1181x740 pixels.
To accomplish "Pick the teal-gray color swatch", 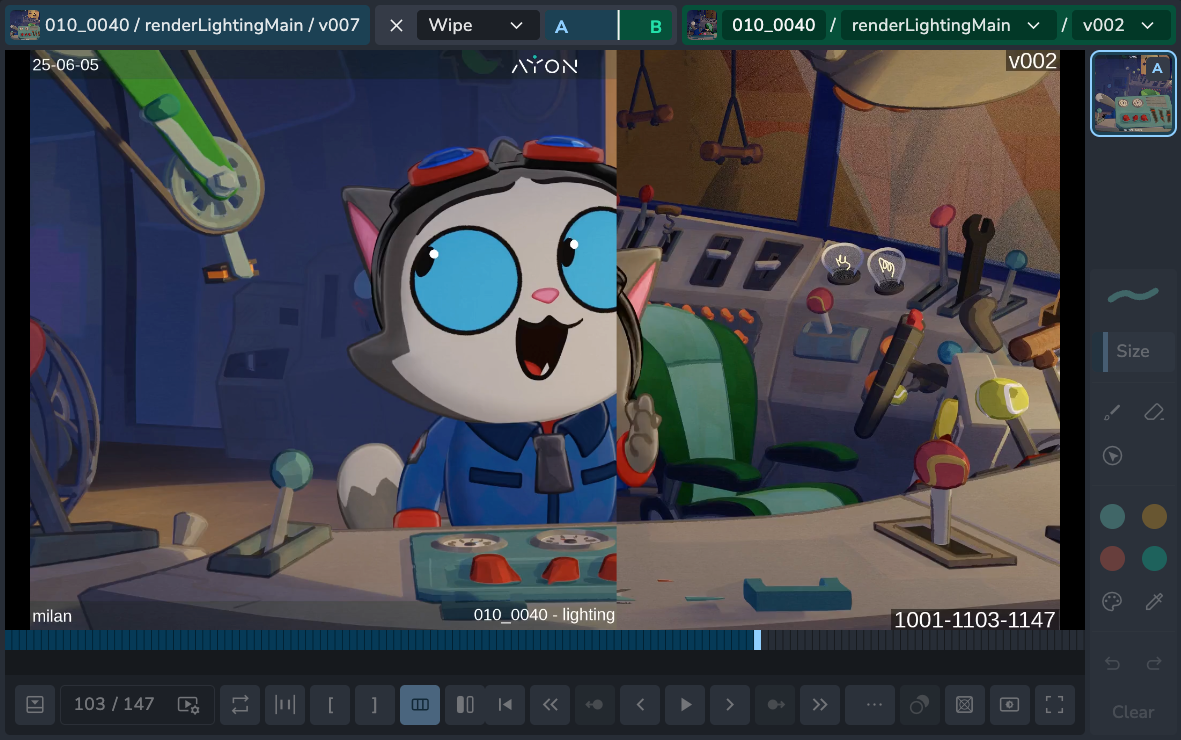I will 1112,517.
